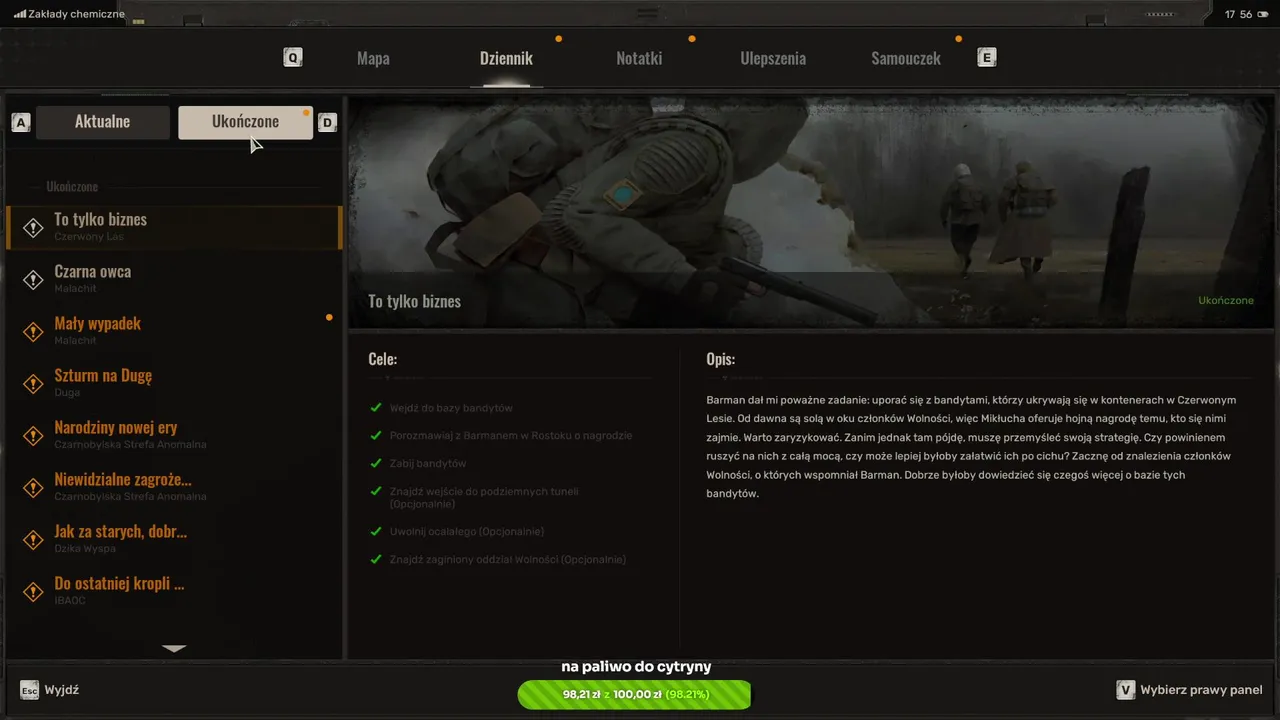Click checkmark next to Wejdź do bazy bandytów
The image size is (1280, 720).
pos(376,408)
